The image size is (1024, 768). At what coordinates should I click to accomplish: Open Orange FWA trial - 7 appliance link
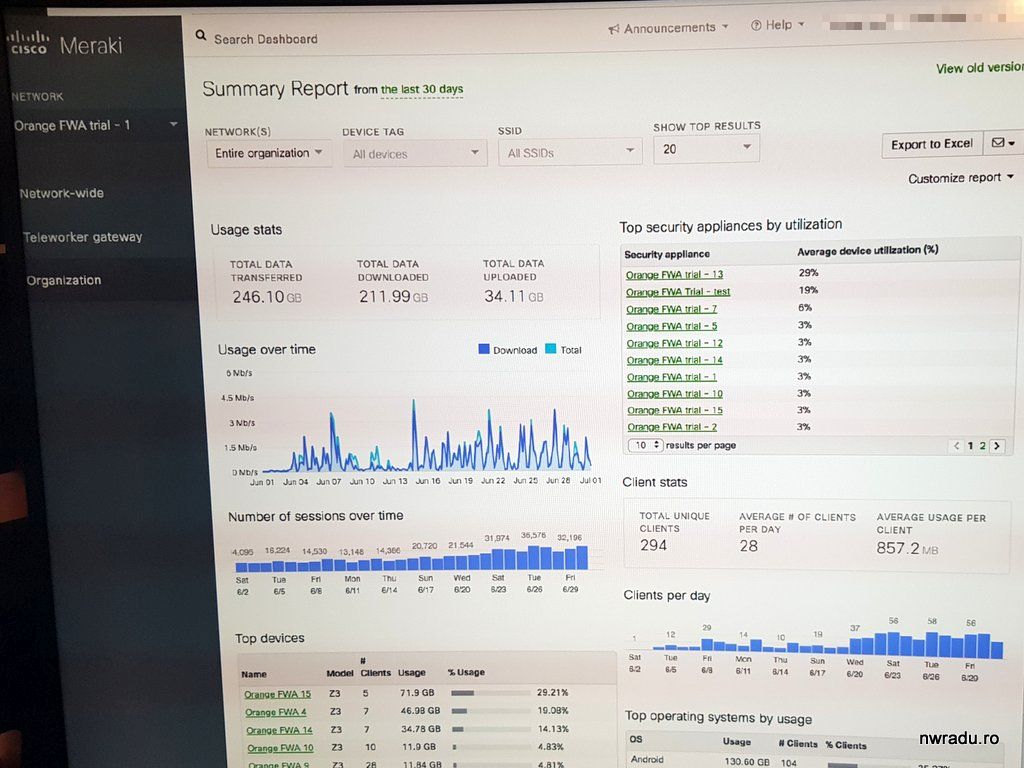[x=671, y=309]
